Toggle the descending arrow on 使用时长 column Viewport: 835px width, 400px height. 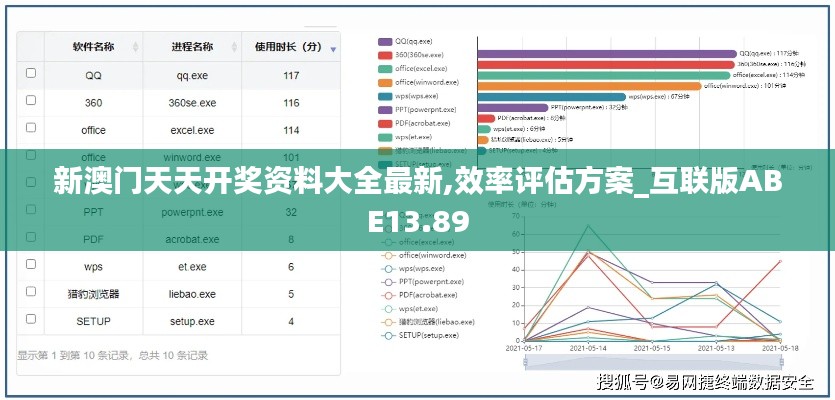(333, 50)
